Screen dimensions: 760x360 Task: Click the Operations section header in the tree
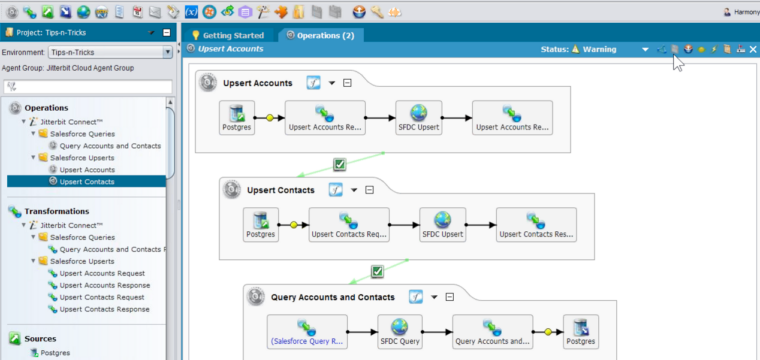[x=47, y=108]
